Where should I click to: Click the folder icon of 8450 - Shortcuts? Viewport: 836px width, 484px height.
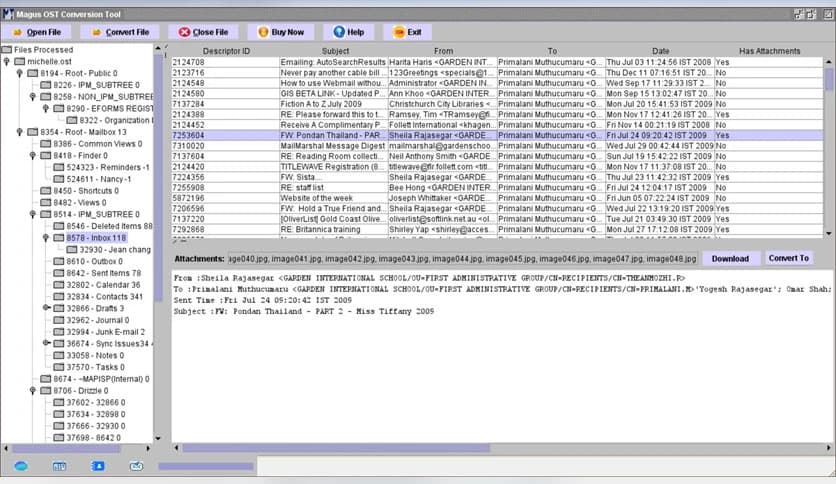pyautogui.click(x=46, y=190)
